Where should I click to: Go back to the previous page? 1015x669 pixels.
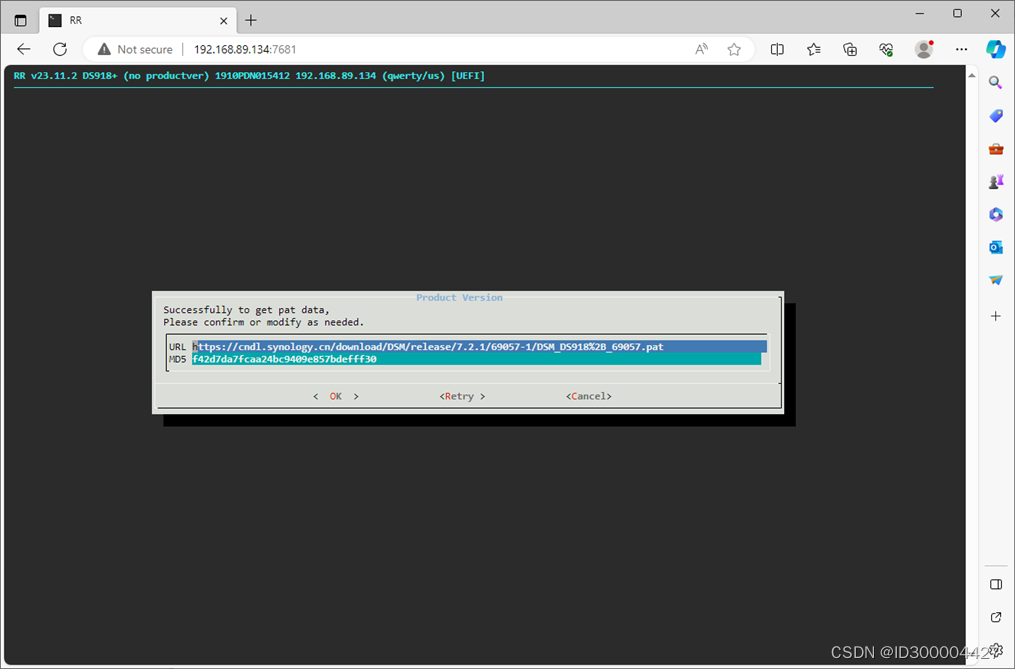tap(24, 49)
